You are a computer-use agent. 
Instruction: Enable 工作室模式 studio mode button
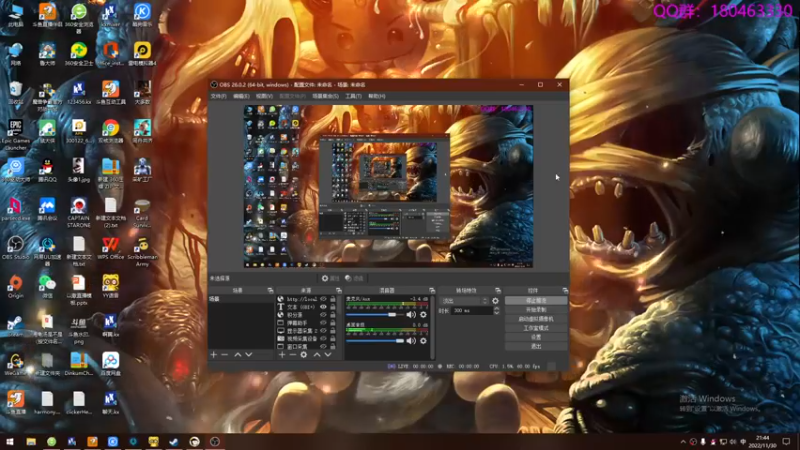click(x=536, y=328)
